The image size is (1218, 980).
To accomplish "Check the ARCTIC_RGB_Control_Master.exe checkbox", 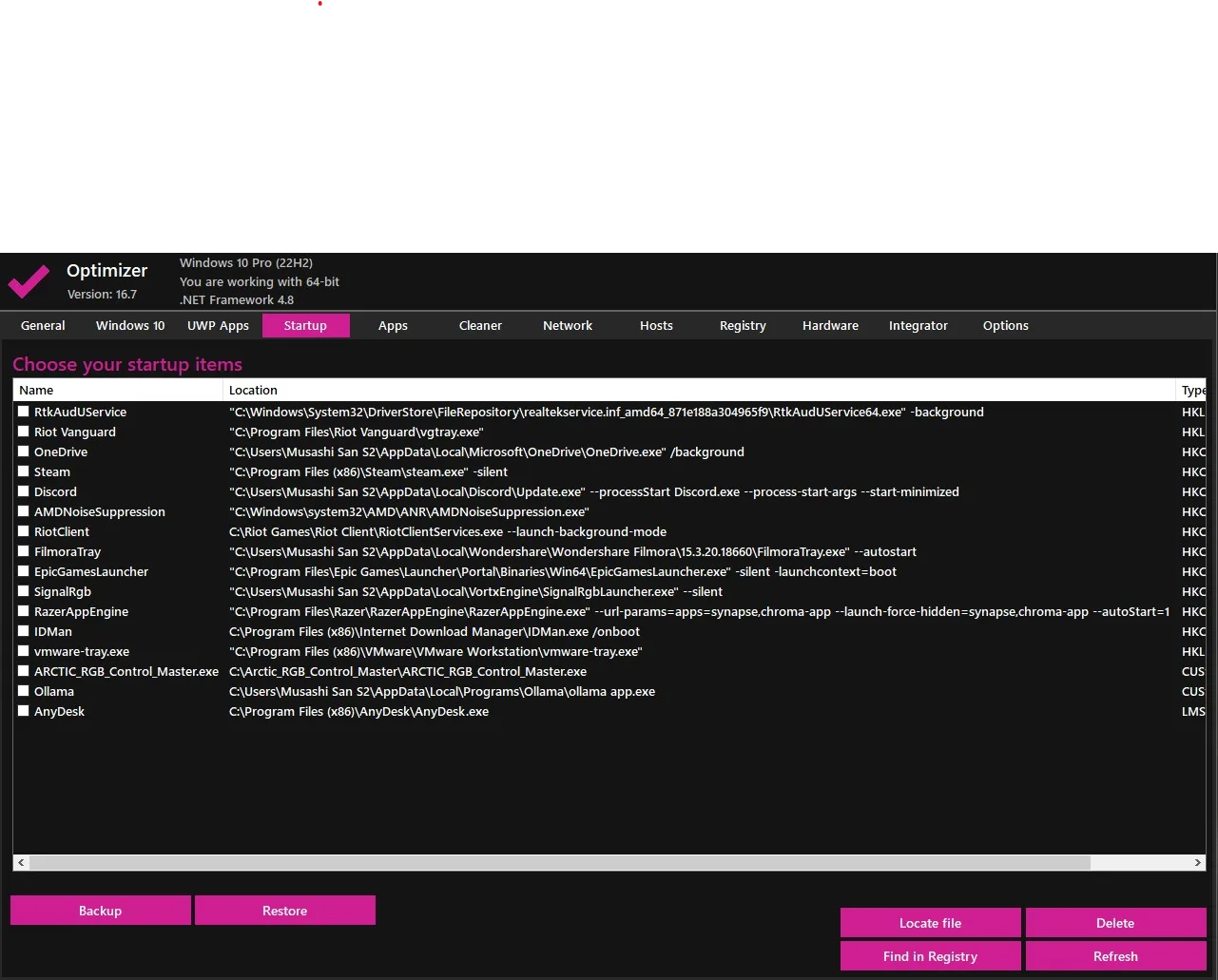I will click(24, 671).
